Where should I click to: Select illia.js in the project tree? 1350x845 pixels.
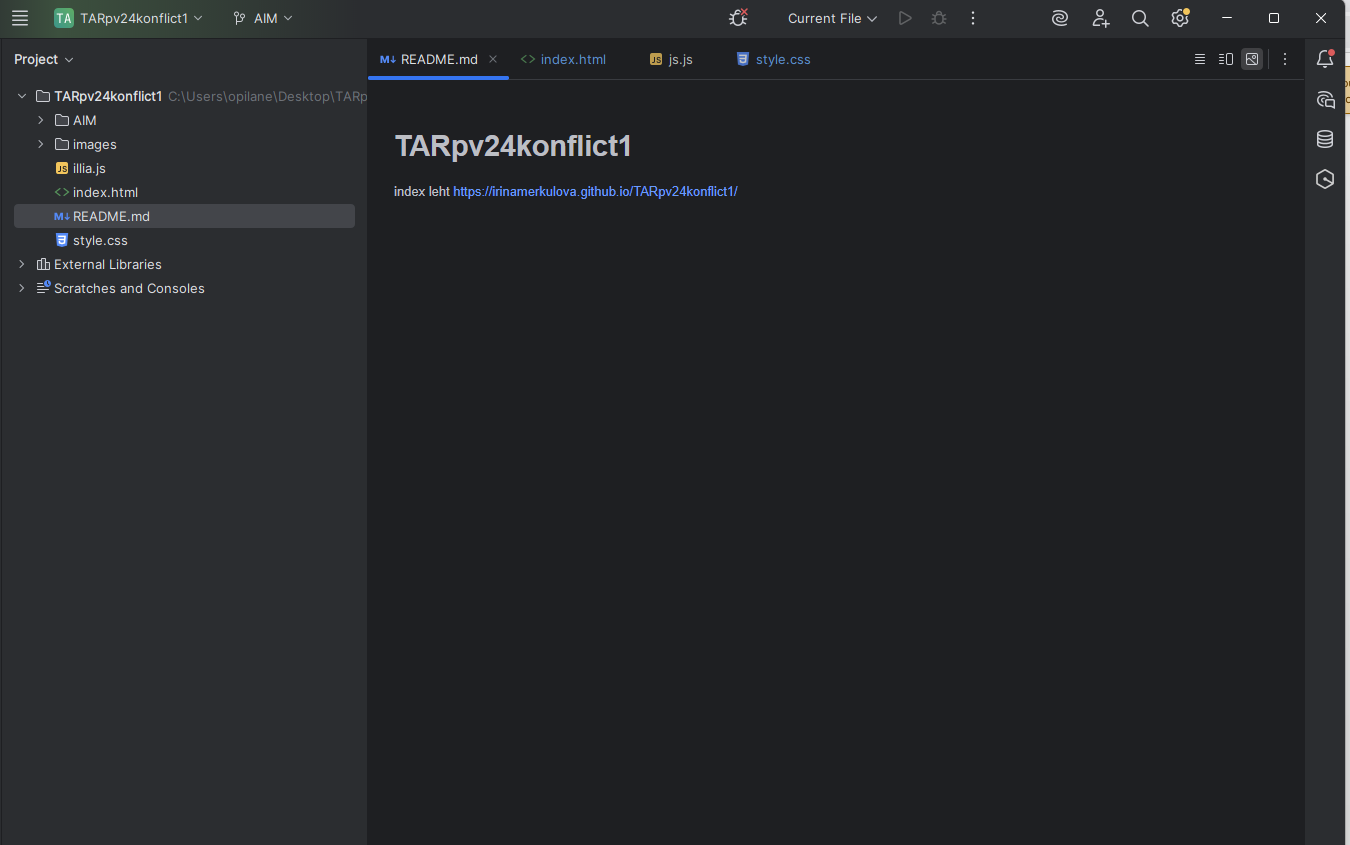[89, 168]
